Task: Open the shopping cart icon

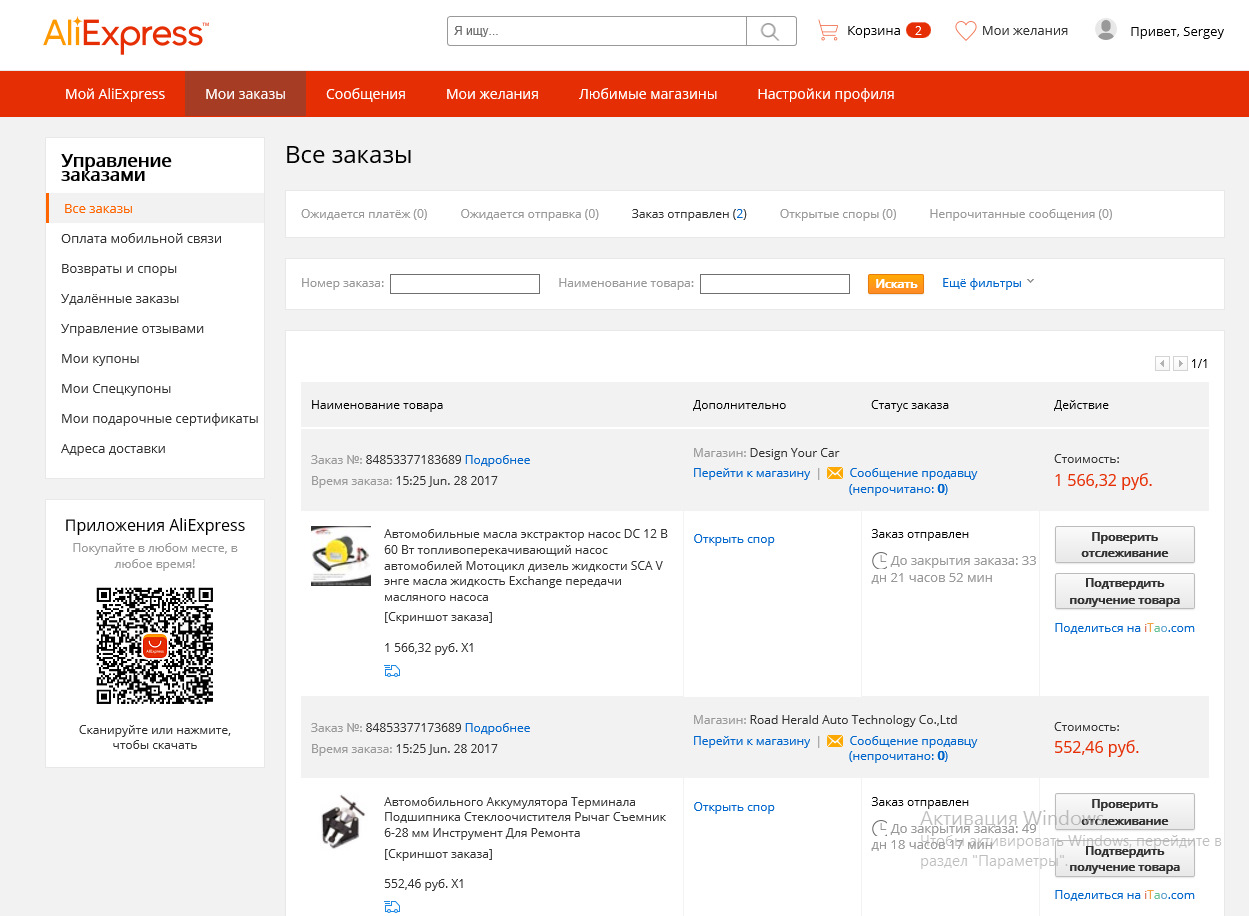Action: tap(827, 31)
